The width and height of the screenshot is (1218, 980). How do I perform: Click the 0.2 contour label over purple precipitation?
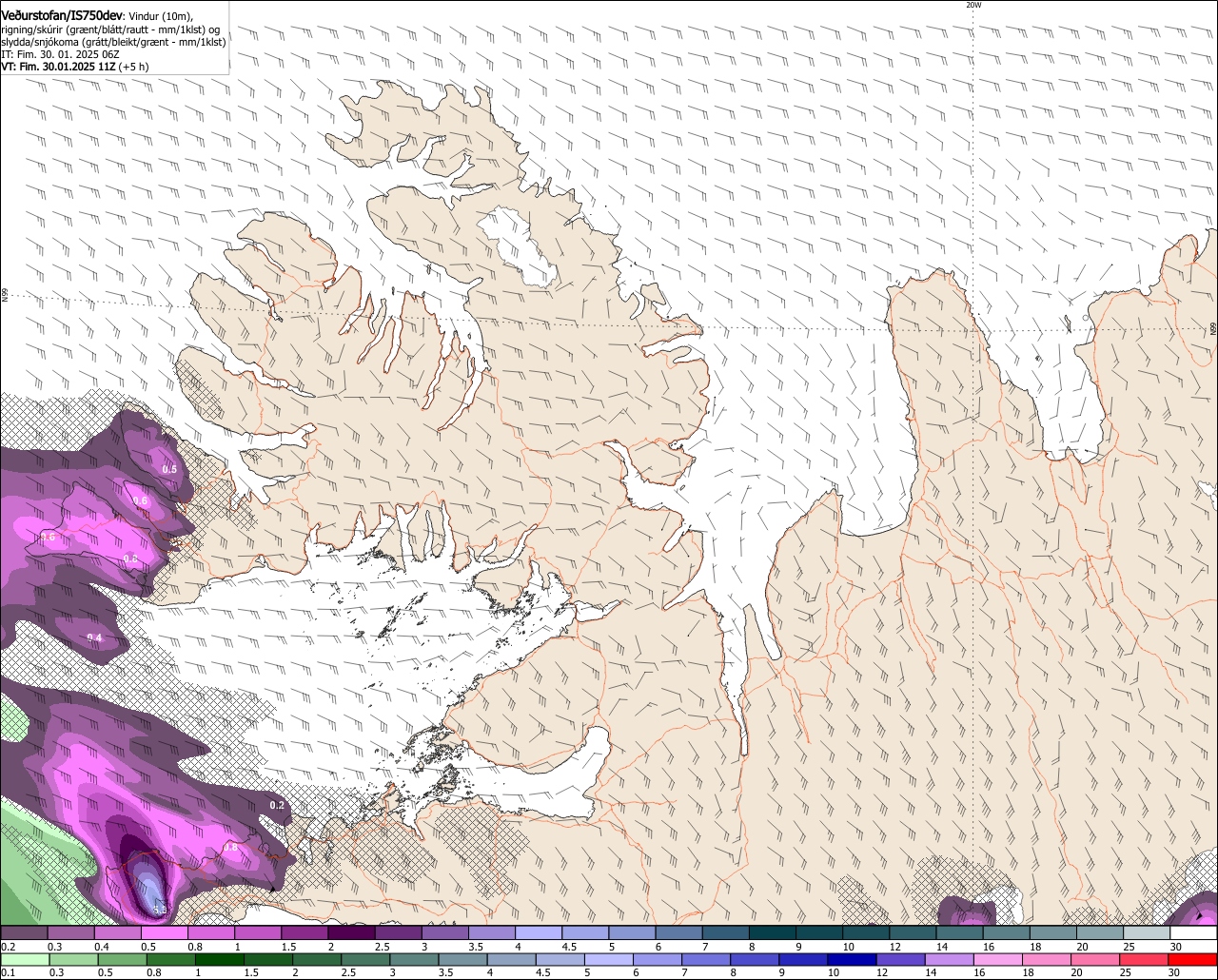tap(278, 806)
